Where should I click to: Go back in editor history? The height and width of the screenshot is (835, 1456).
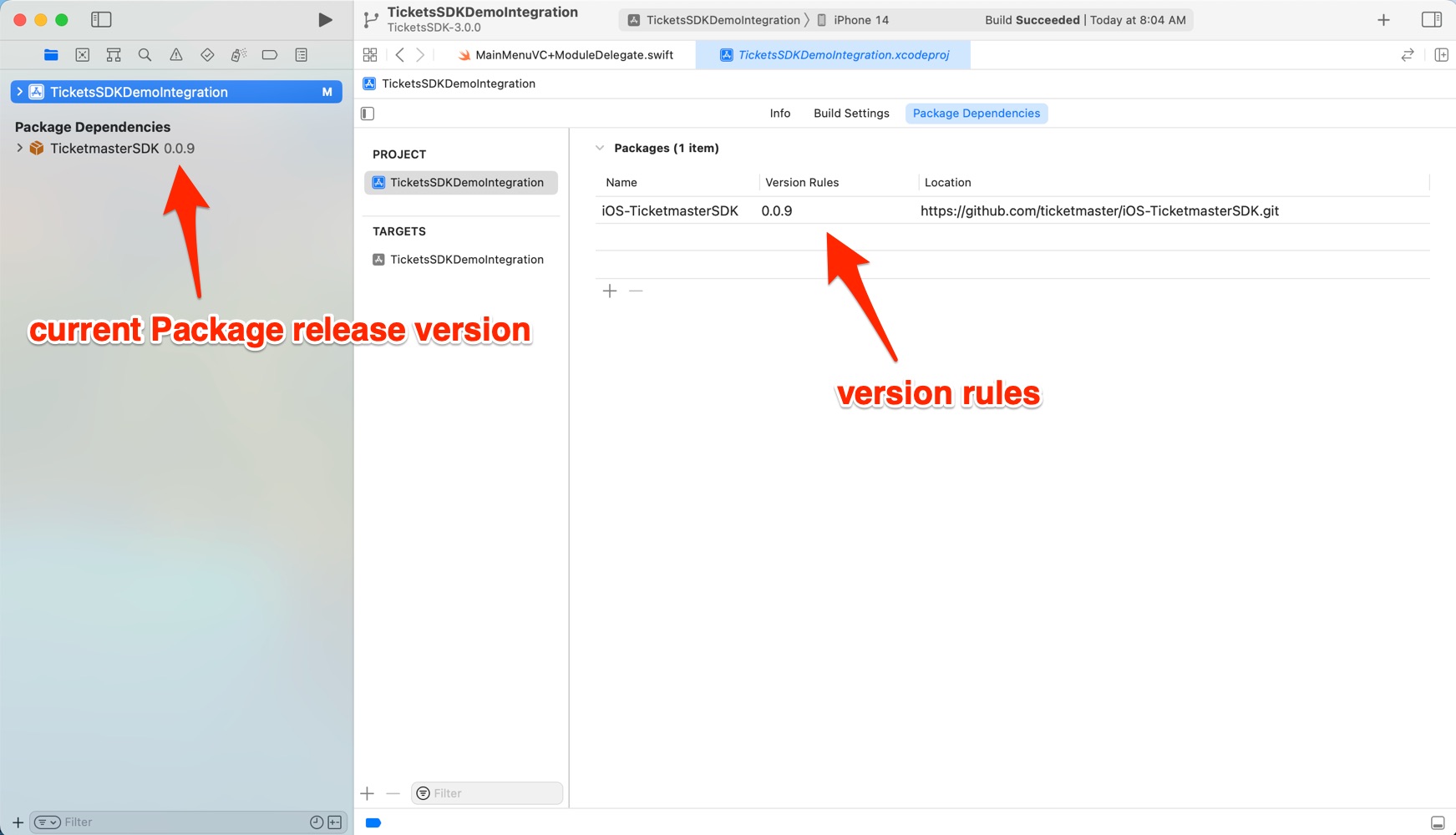click(400, 55)
